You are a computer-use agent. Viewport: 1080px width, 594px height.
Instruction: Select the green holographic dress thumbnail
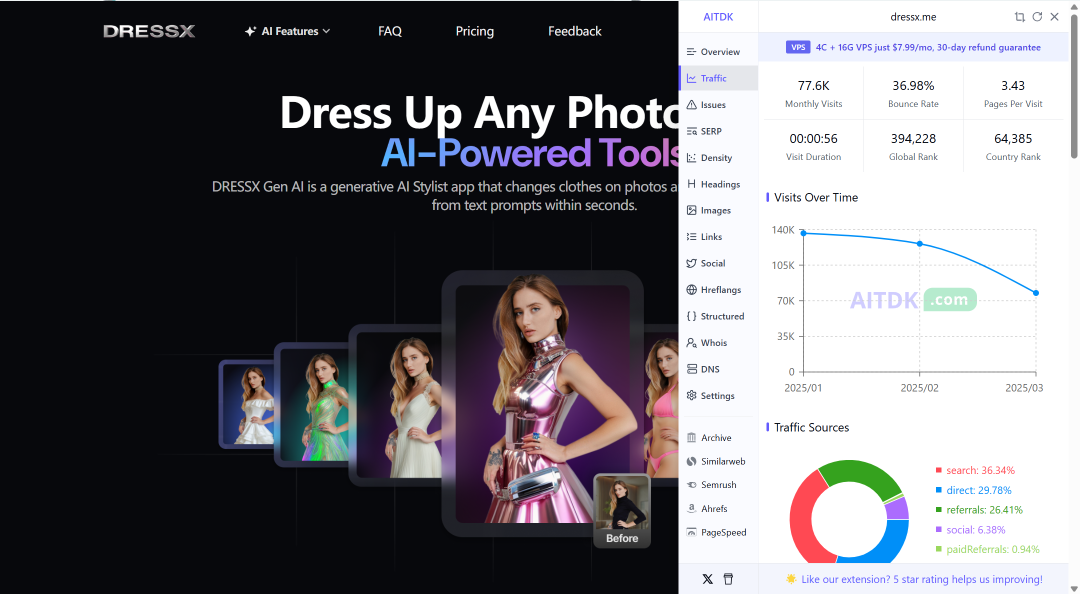click(x=313, y=404)
